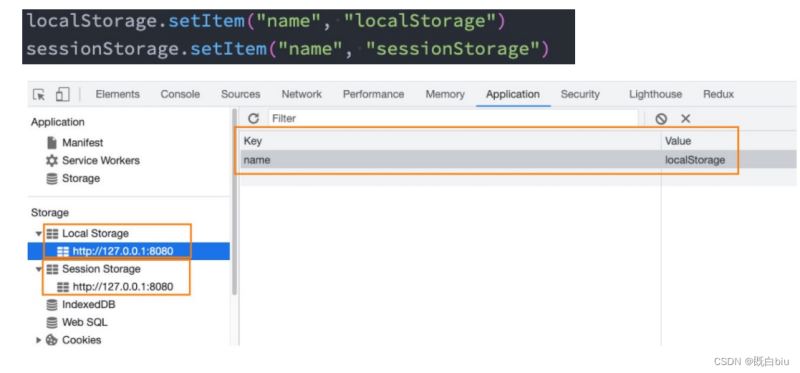Screen dimensions: 800x373
Task: Open the Storage item under Application
Action: click(x=81, y=179)
